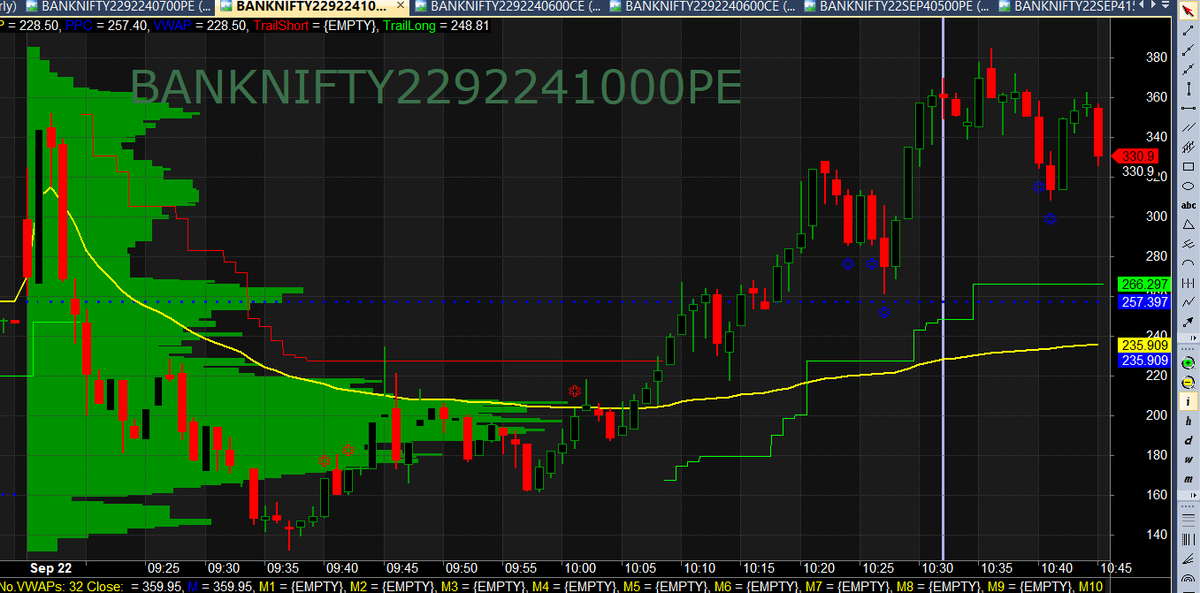This screenshot has width=1200, height=593.
Task: Select the ellipse drawing tool
Action: [x=1188, y=186]
